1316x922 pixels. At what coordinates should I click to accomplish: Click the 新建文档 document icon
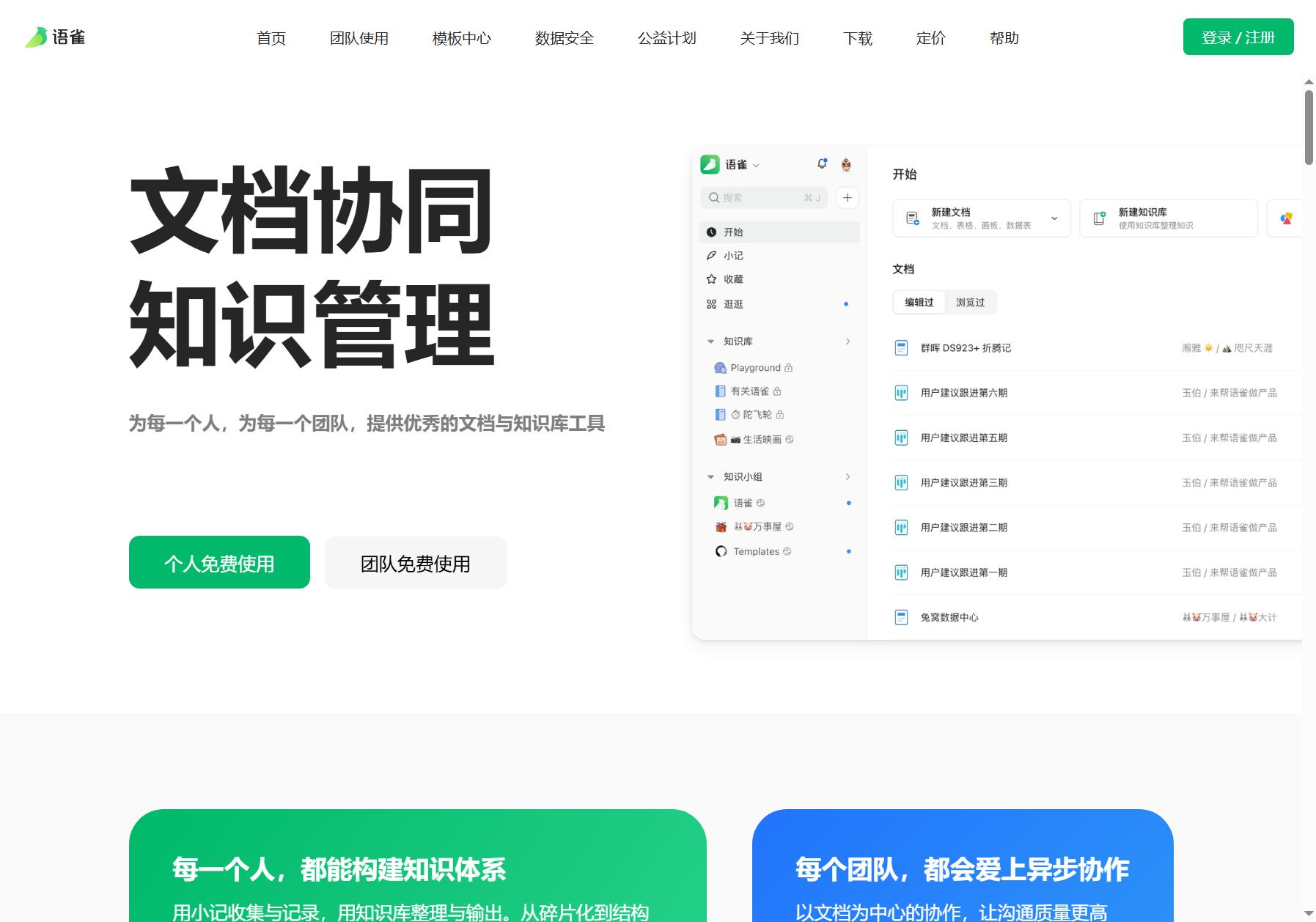tap(913, 218)
